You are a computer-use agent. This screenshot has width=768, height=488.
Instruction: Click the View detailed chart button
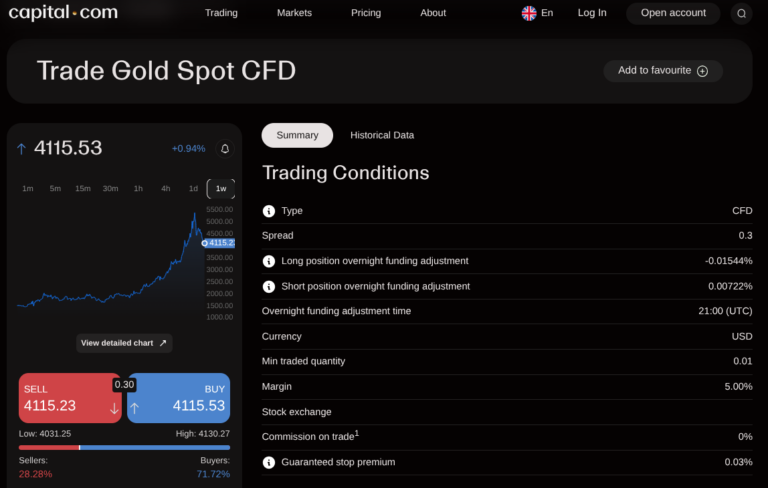(x=124, y=343)
